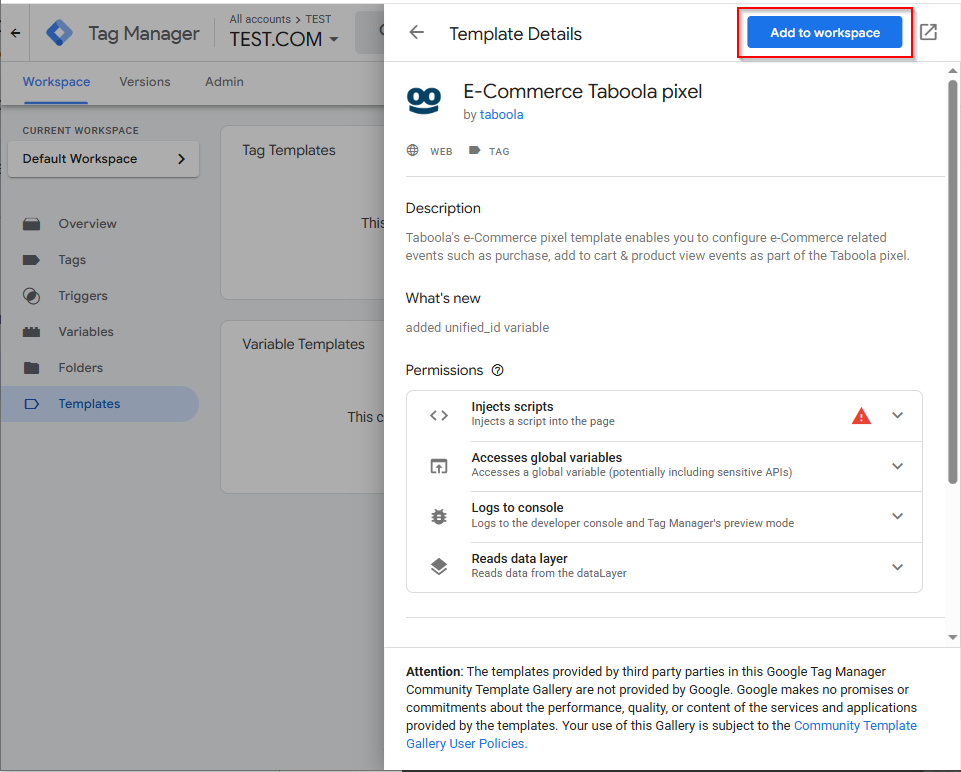Expand the Reads data layer permission

coord(897,567)
